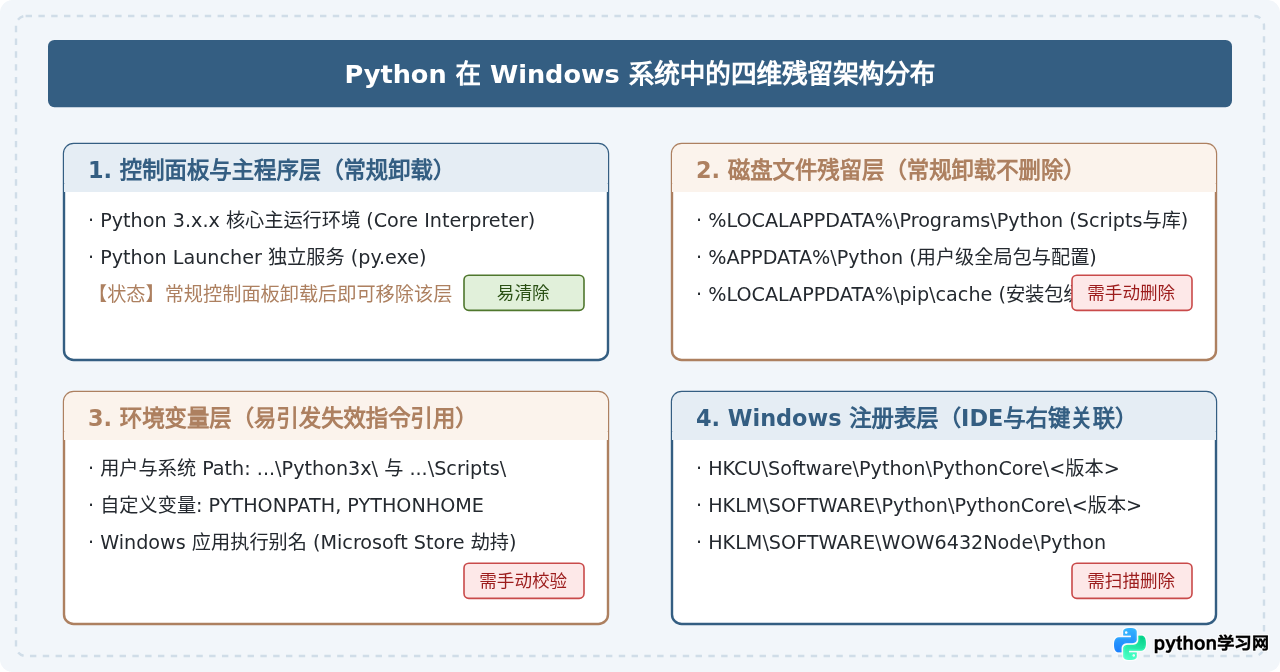
Task: Click the %APPDATA%\Python line
Action: point(897,257)
